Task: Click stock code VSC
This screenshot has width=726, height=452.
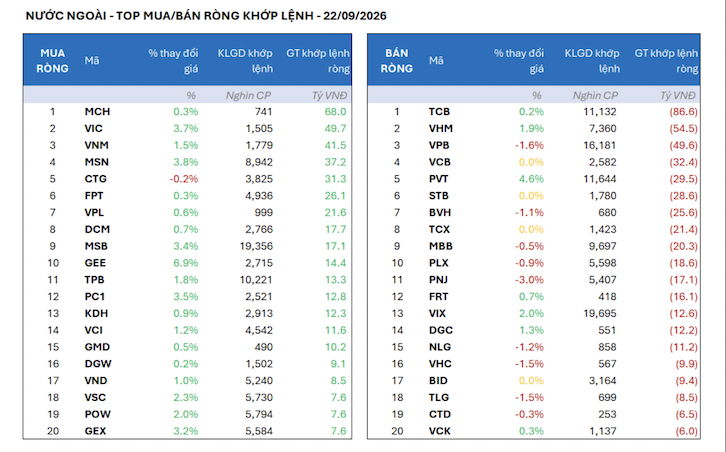Action: pos(95,397)
